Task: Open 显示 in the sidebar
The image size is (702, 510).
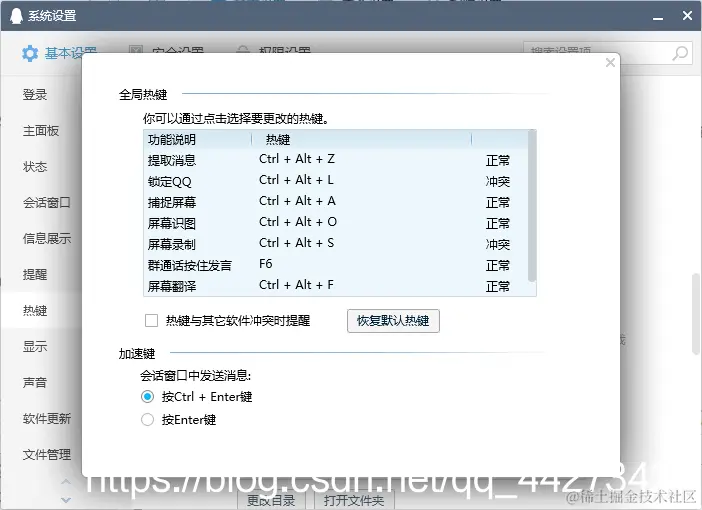Action: (x=35, y=346)
